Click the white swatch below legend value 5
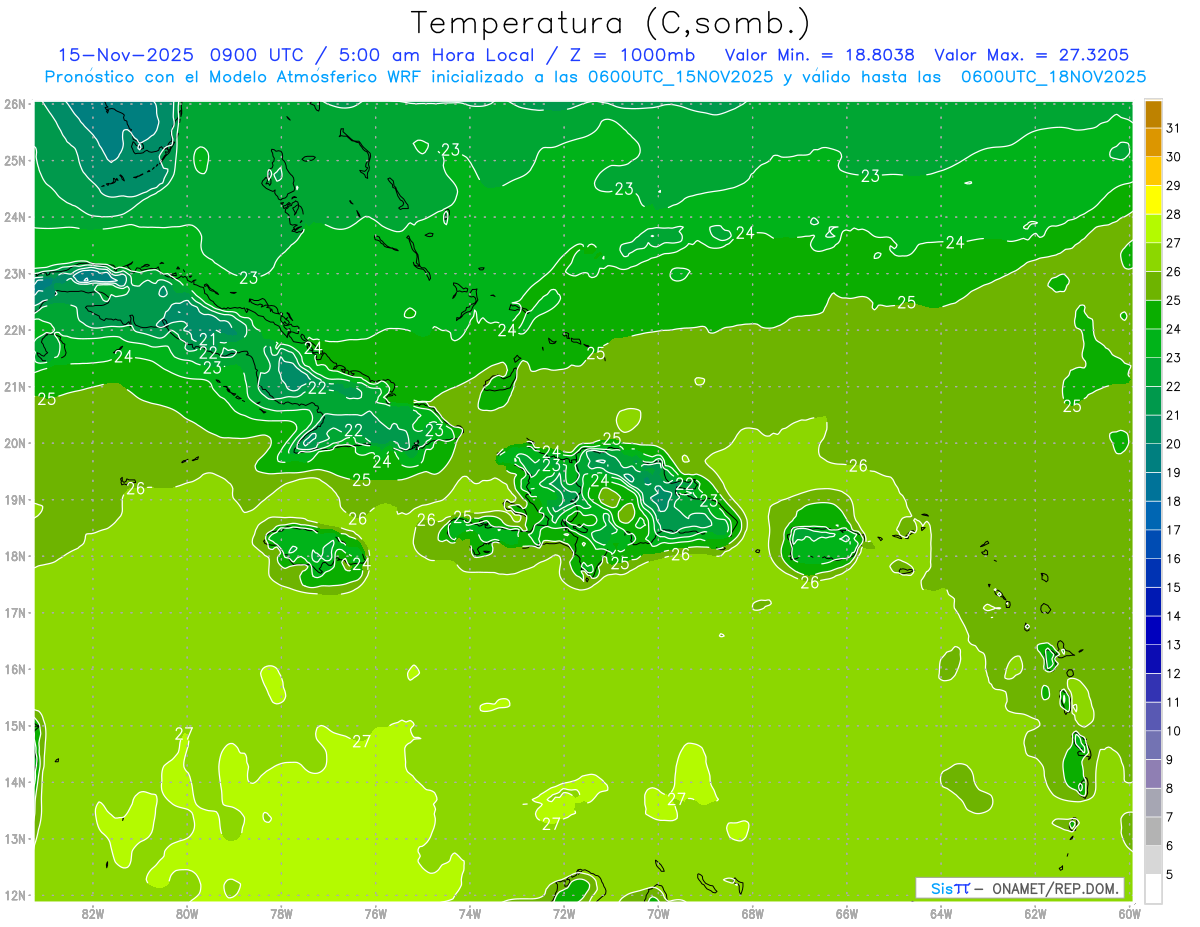 point(1153,888)
